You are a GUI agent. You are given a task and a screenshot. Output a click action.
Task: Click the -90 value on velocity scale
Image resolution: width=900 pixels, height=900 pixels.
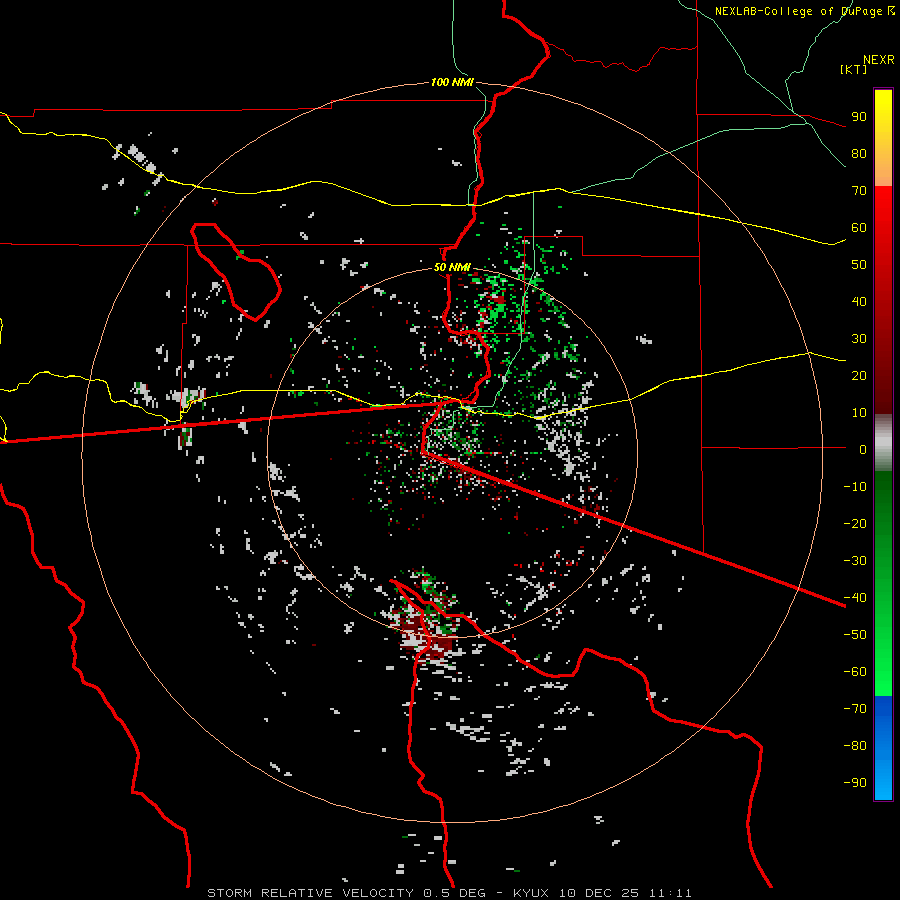[x=855, y=783]
